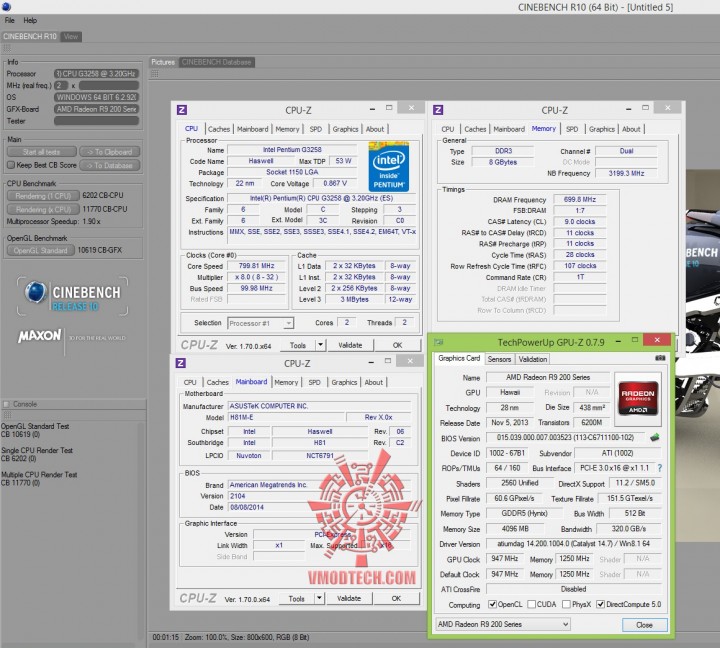Click the Bus Interface question mark icon

(660, 468)
